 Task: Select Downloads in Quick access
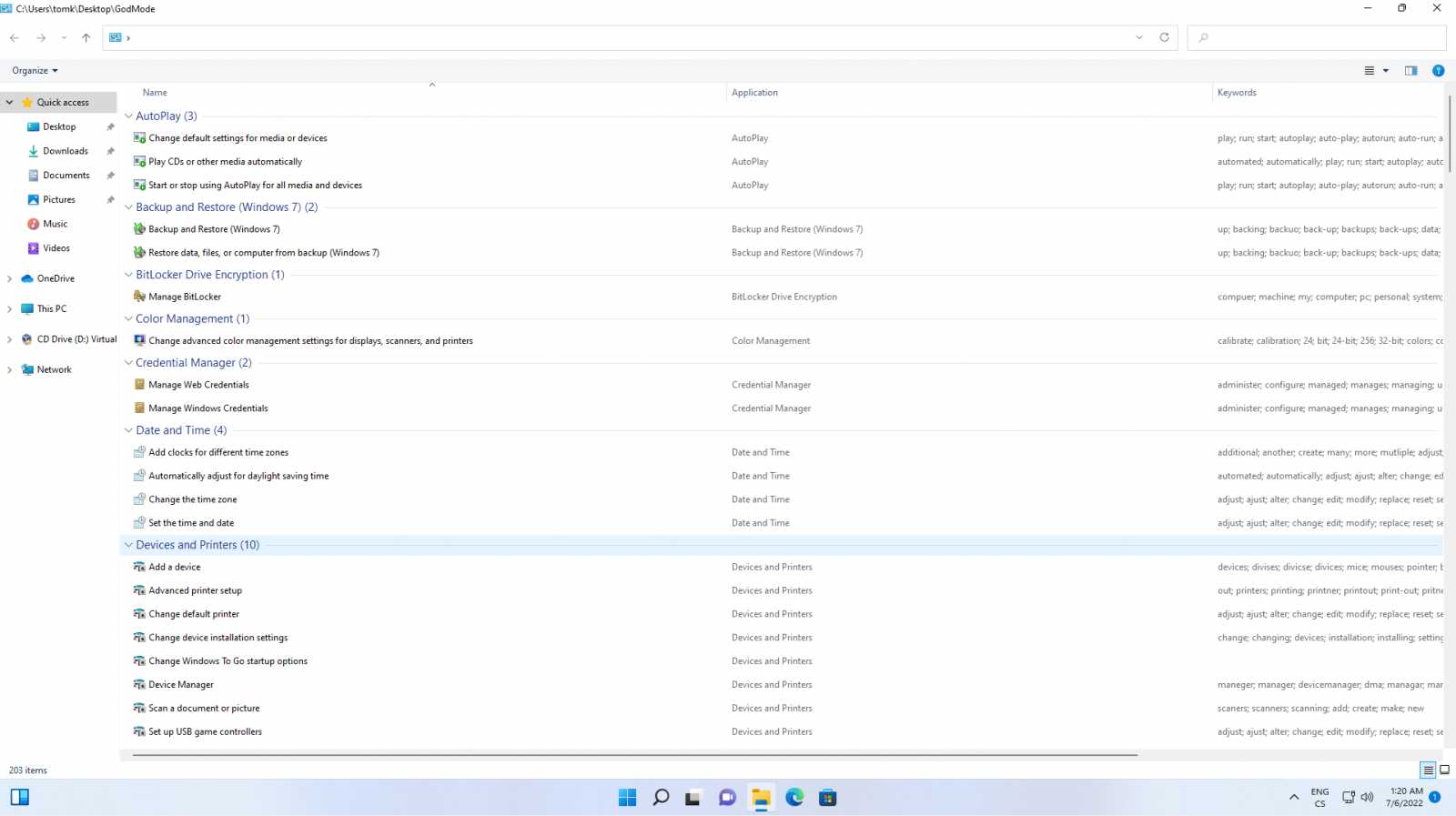[66, 151]
